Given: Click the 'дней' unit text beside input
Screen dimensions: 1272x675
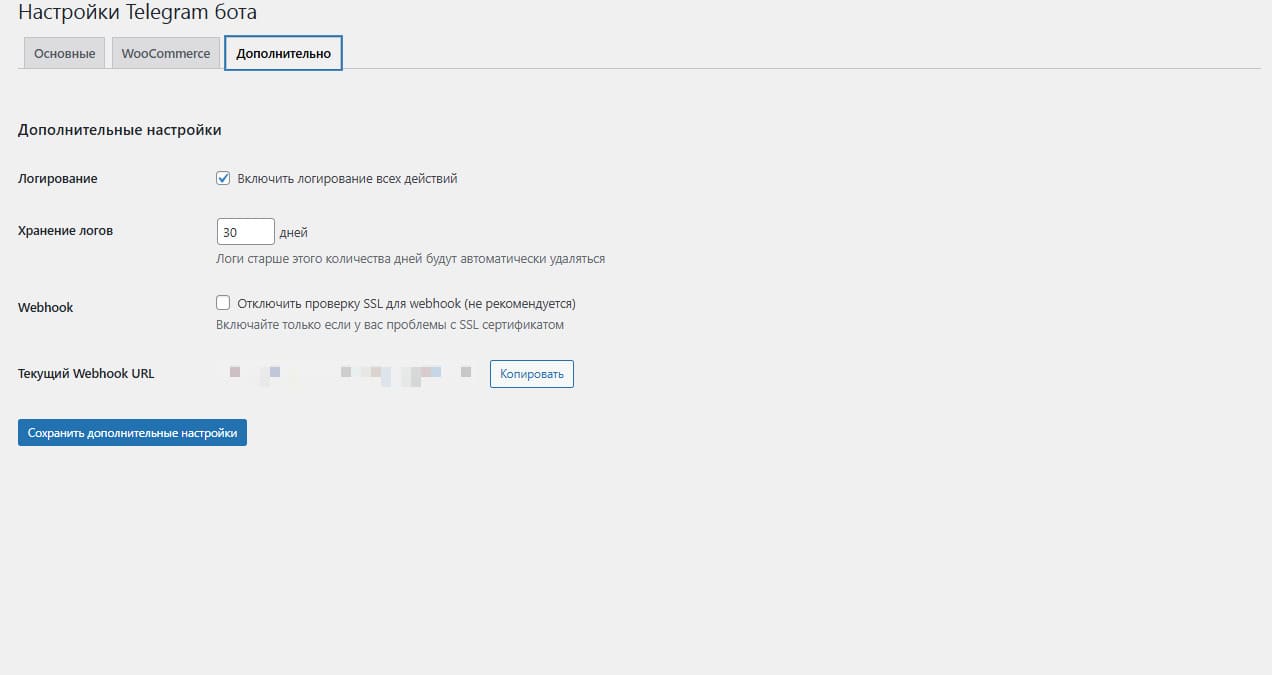Looking at the screenshot, I should 294,233.
